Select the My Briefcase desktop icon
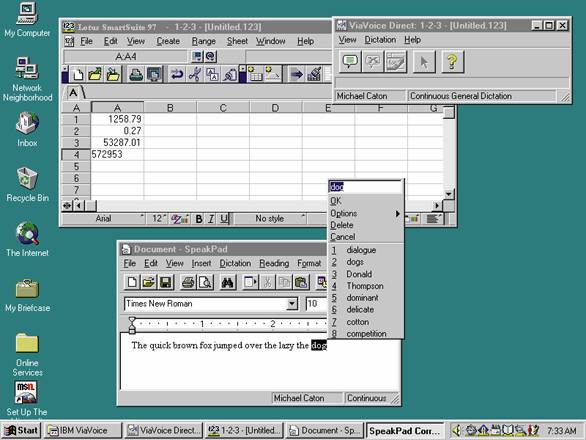 (27, 289)
